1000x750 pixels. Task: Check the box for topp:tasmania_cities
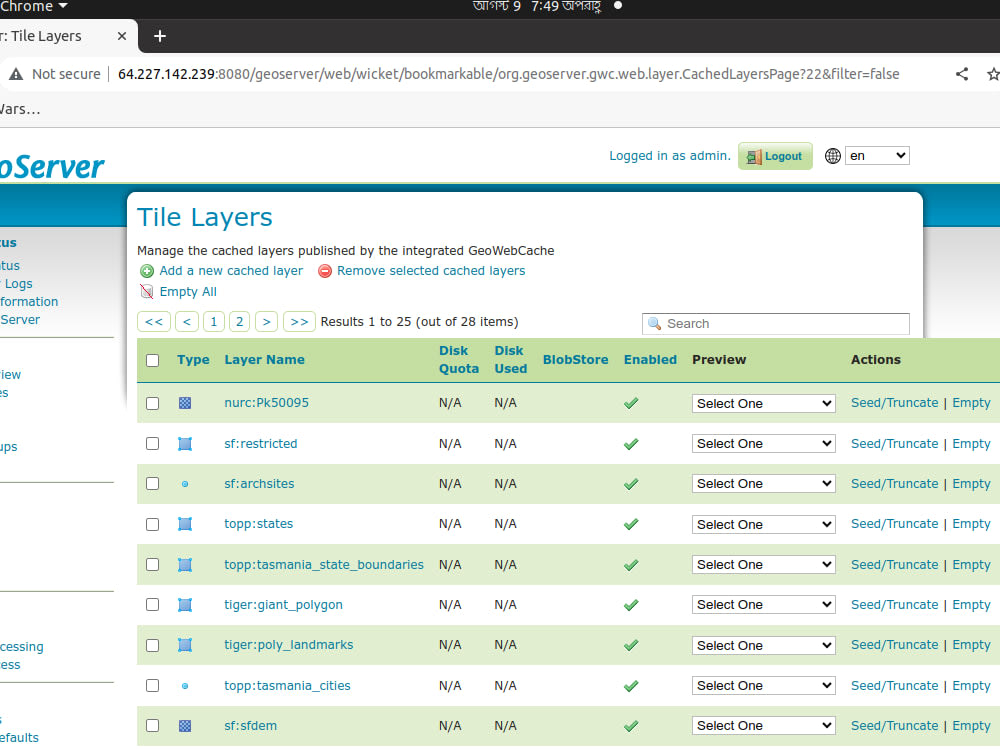[152, 686]
